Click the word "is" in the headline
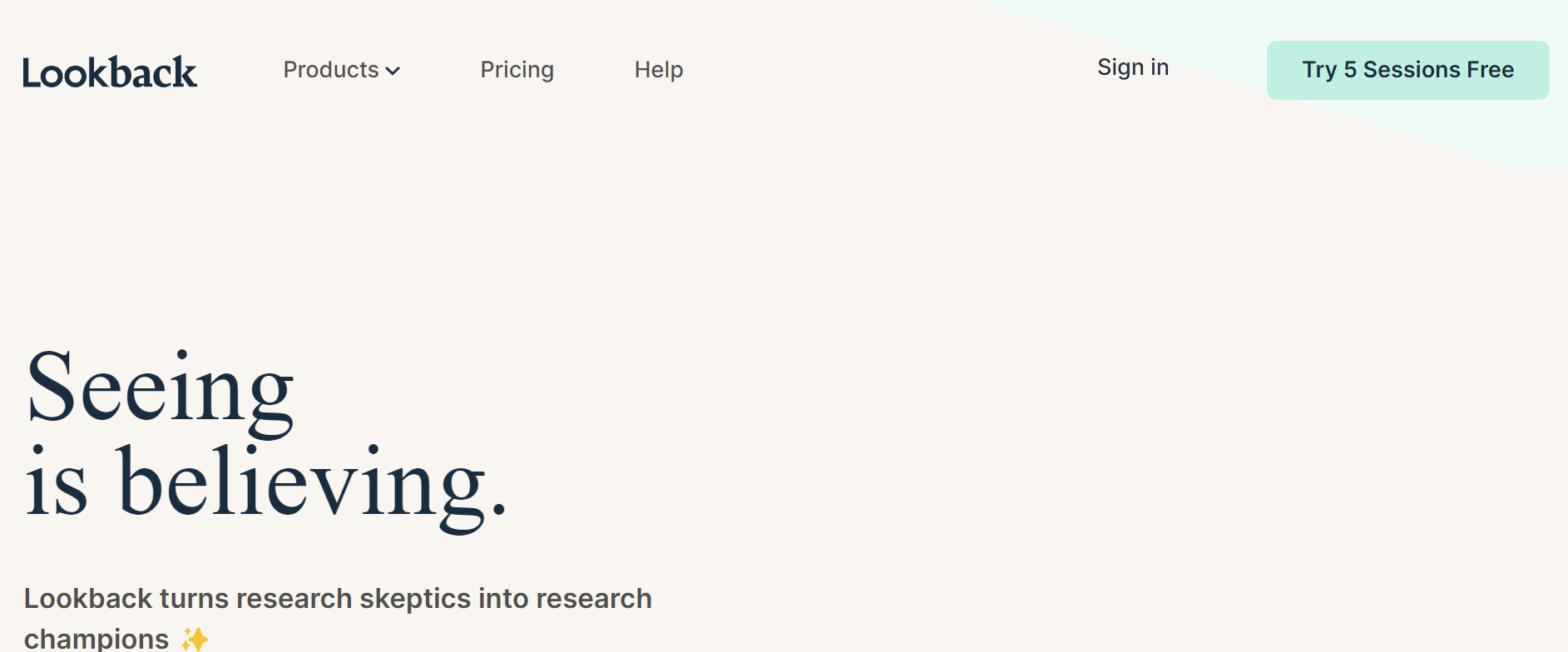Viewport: 1568px width, 652px height. (56, 485)
